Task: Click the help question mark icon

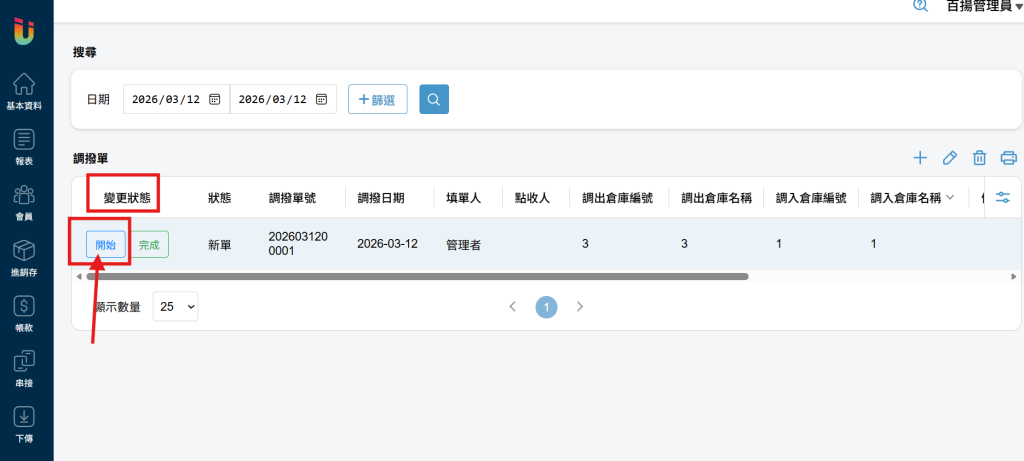Action: (919, 6)
